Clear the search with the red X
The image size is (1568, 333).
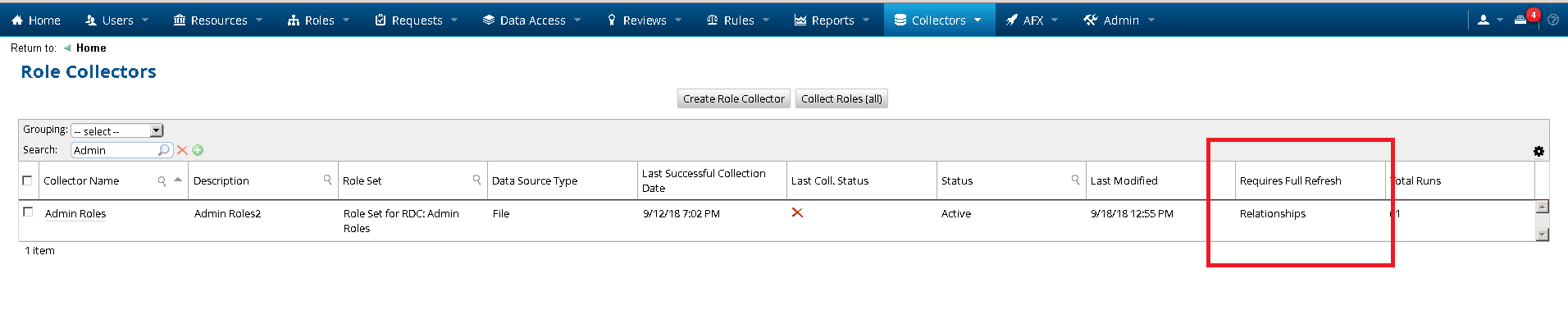point(182,150)
